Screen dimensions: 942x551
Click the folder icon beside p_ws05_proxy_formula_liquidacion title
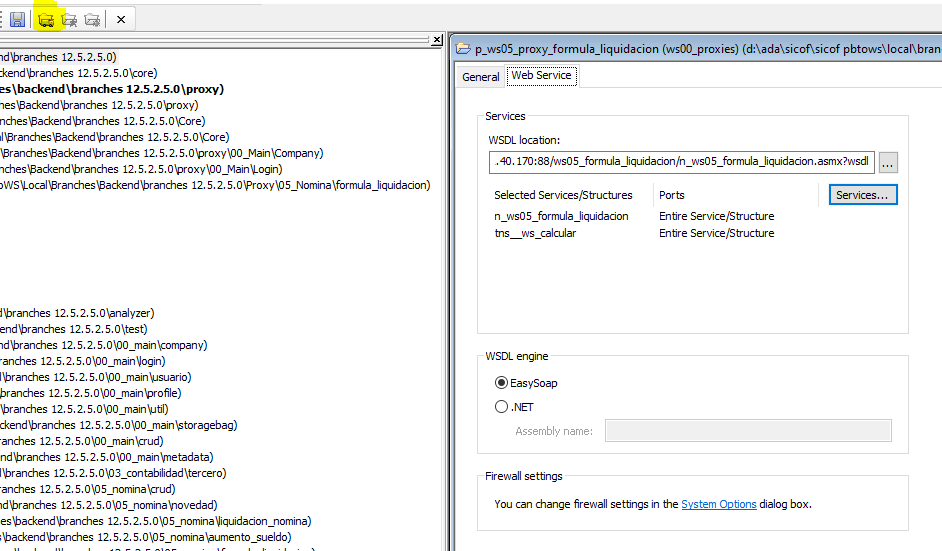tap(462, 49)
